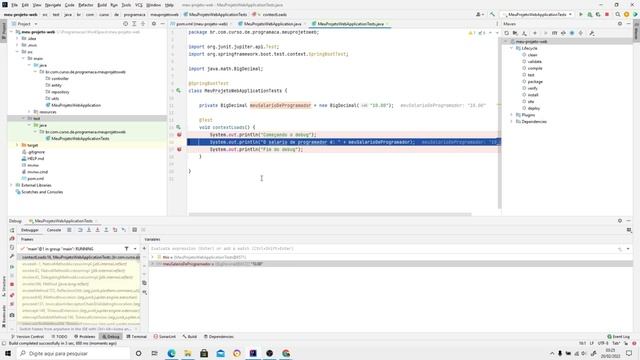This screenshot has width=640, height=360.
Task: Open the Navigate menu
Action: pos(53,5)
